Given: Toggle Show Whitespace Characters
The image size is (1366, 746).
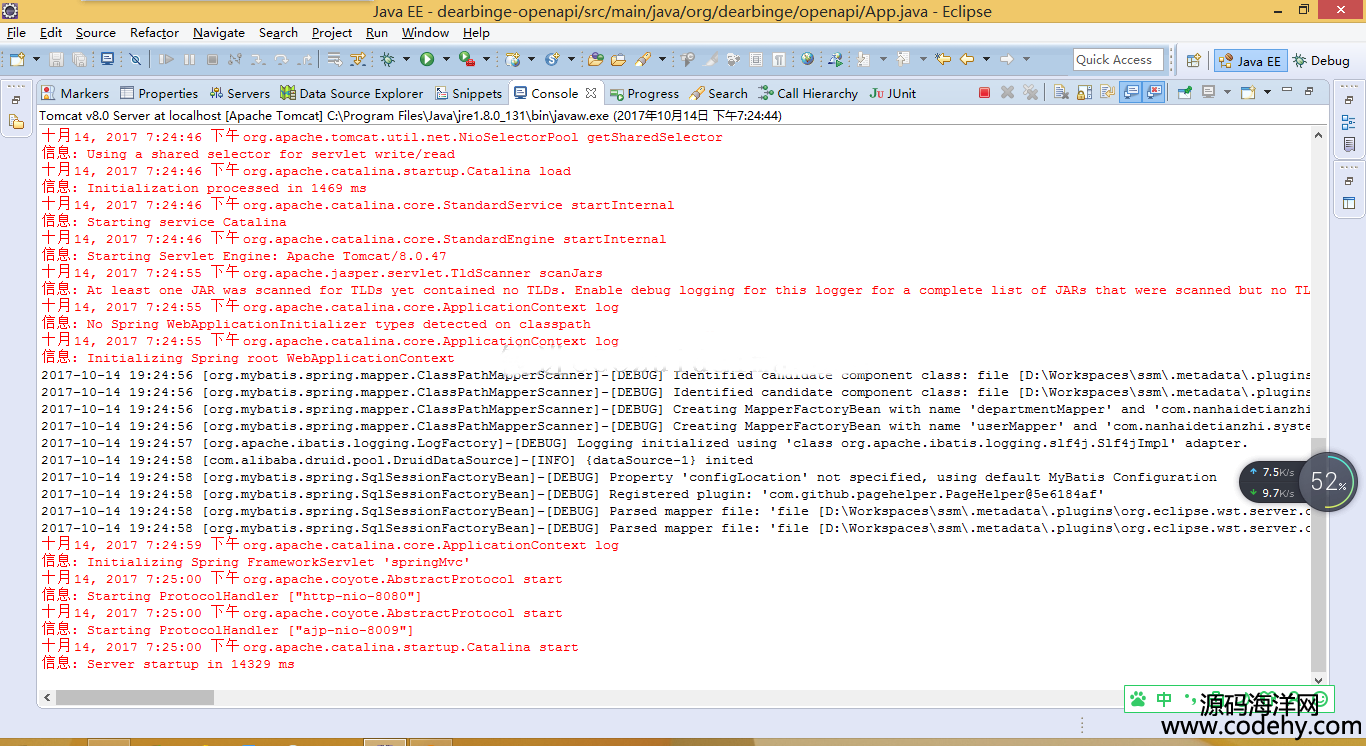Looking at the screenshot, I should point(778,59).
